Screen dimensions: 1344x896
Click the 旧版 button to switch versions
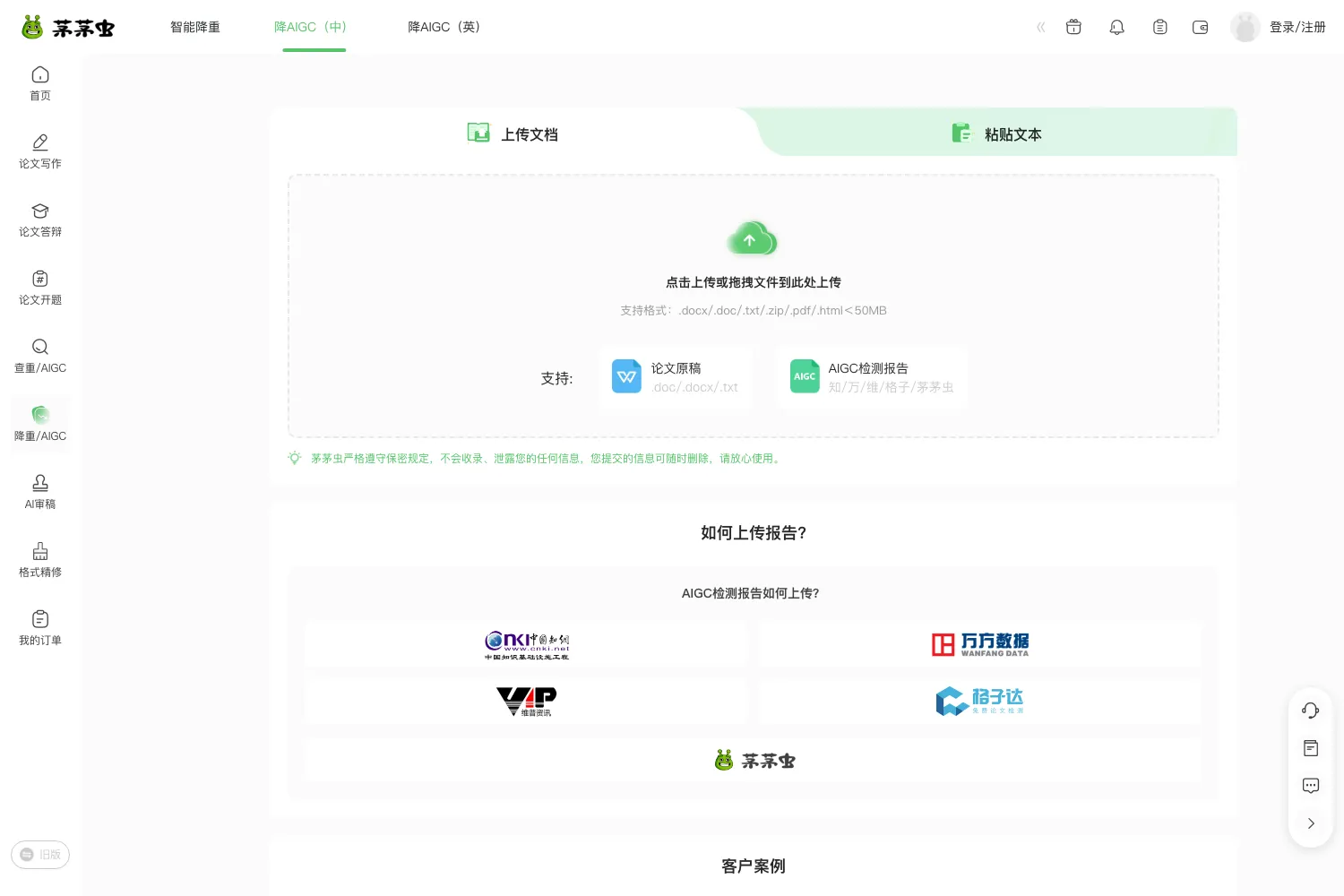pyautogui.click(x=40, y=855)
